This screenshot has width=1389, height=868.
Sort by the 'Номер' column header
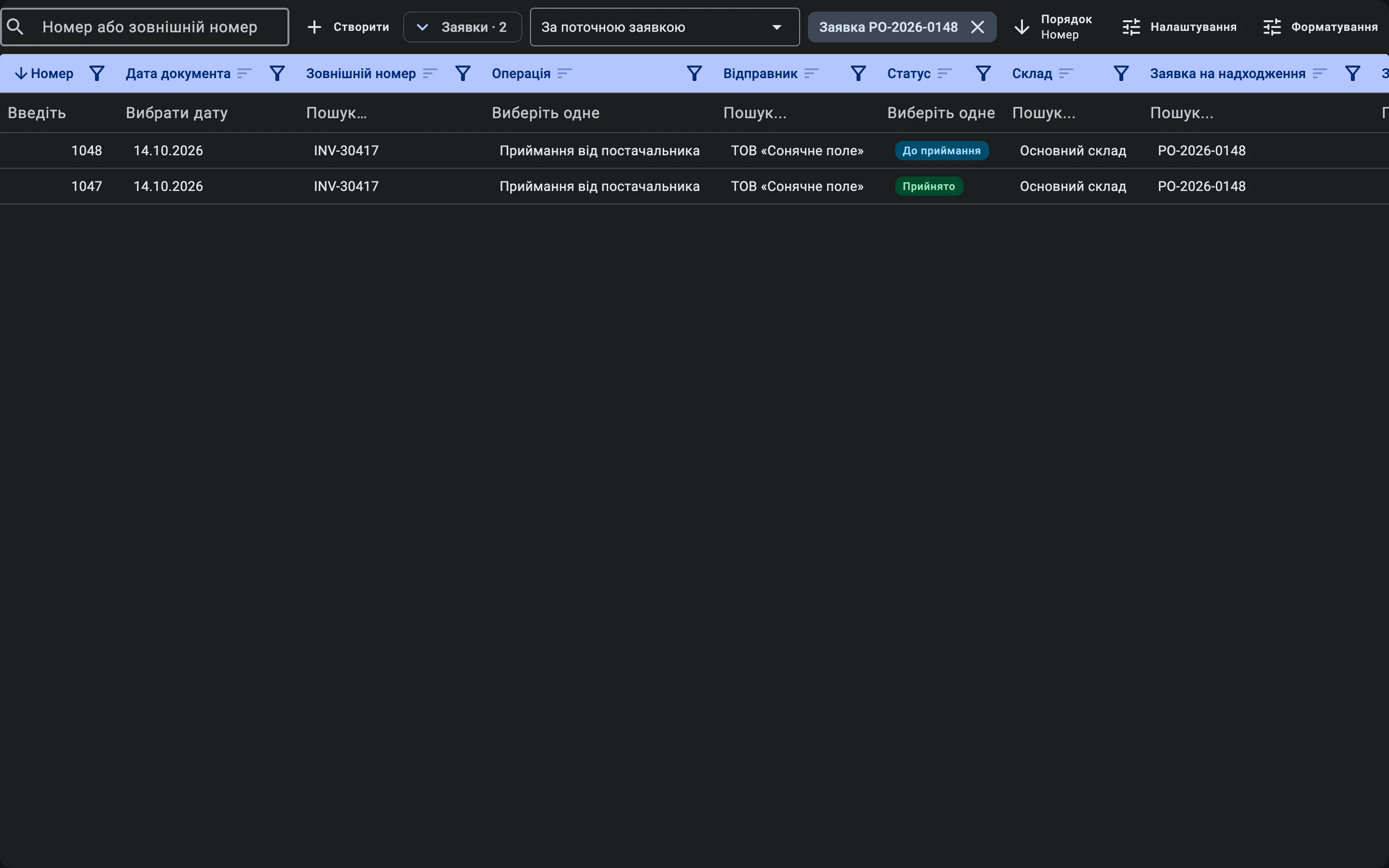(x=44, y=73)
